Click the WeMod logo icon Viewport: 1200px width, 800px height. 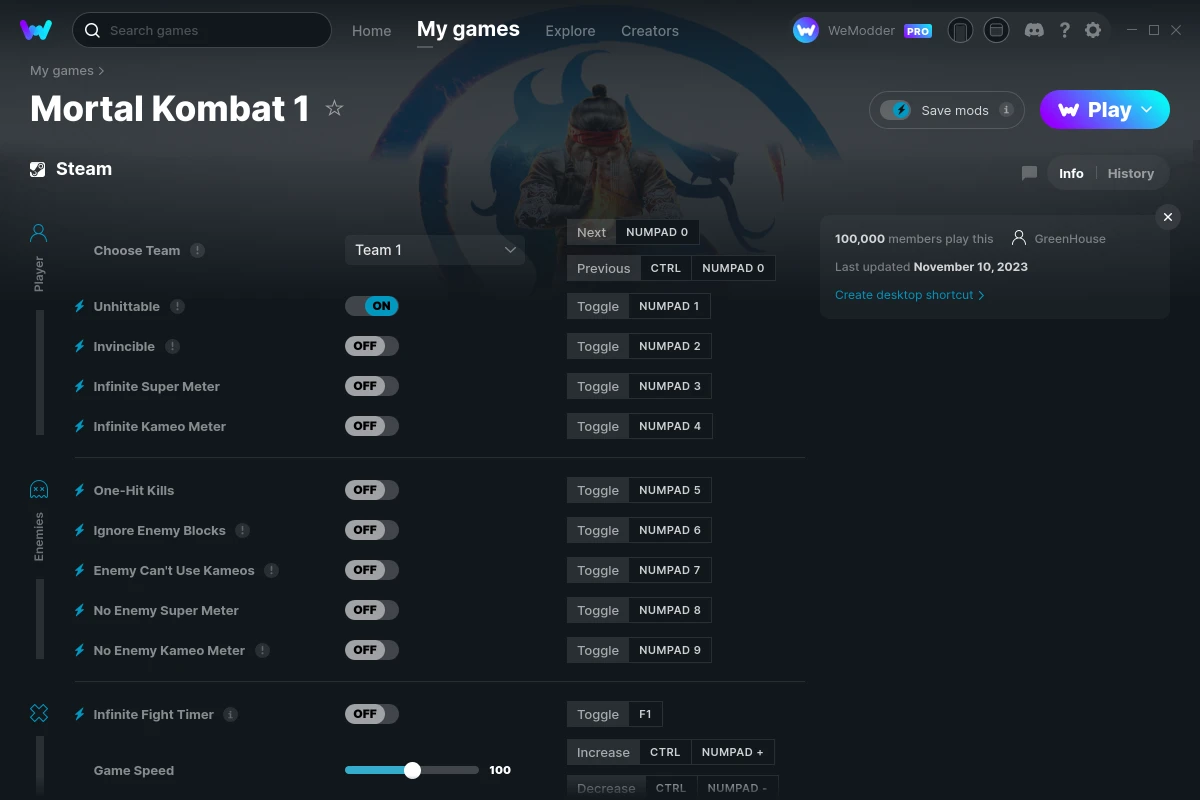pyautogui.click(x=36, y=30)
